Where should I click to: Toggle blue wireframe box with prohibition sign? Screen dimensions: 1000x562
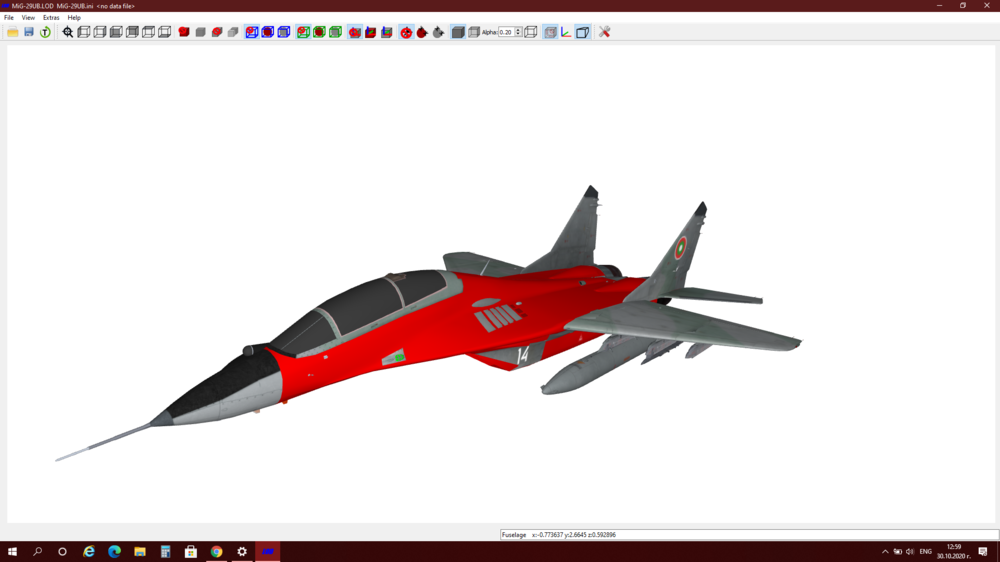click(x=252, y=32)
